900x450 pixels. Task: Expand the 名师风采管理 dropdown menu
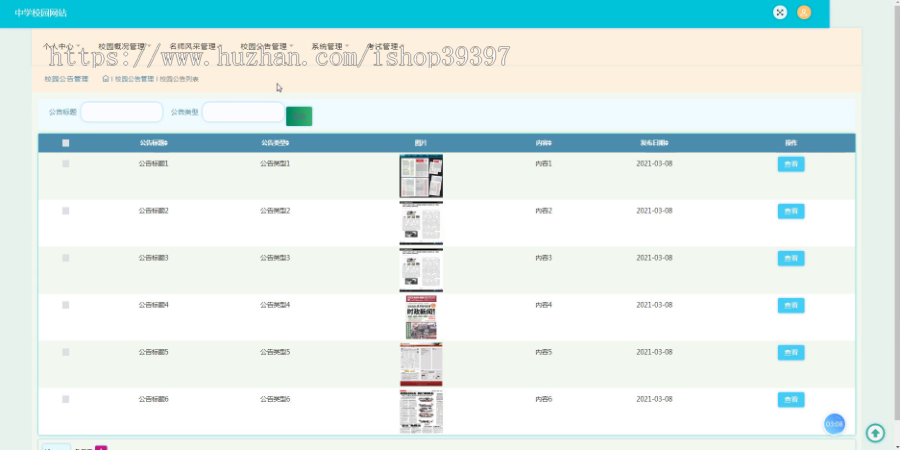click(195, 46)
